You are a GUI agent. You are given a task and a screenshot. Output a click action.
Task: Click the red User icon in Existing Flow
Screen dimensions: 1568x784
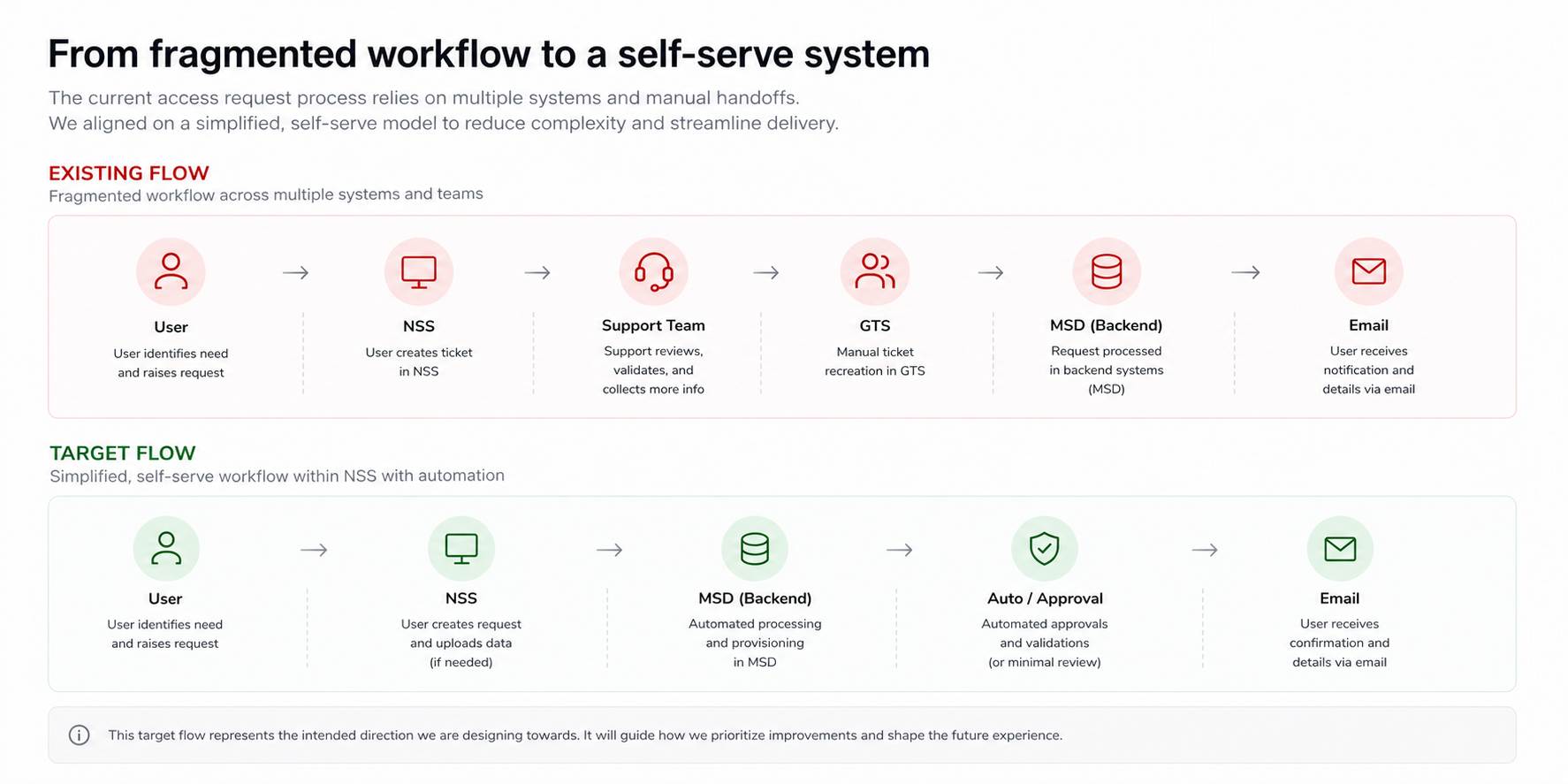pyautogui.click(x=171, y=271)
